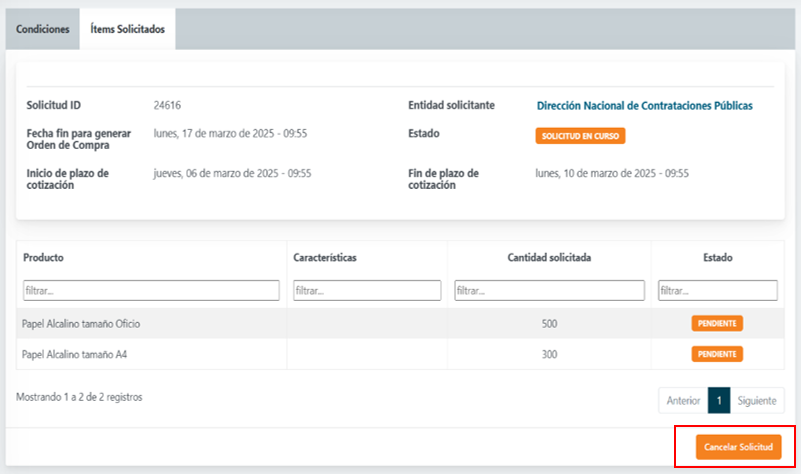The image size is (801, 475).
Task: Click the Cantidad solicitada filter box
Action: tap(549, 290)
